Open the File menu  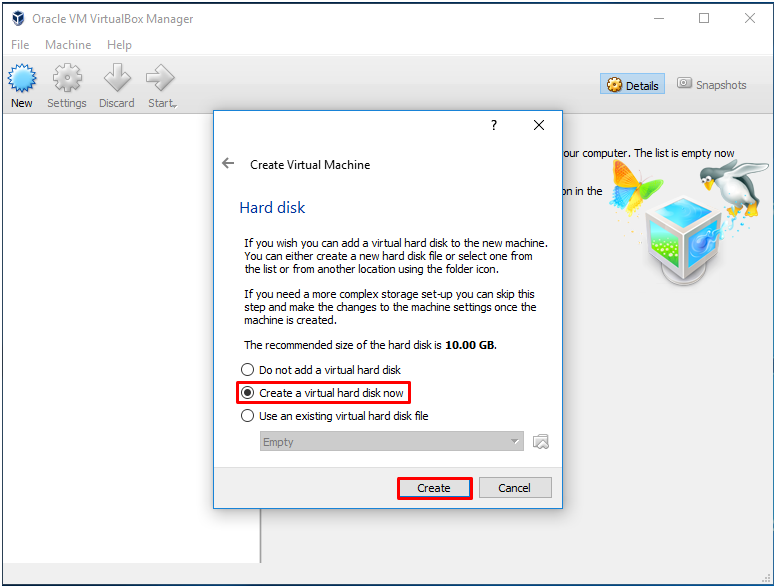(x=20, y=45)
